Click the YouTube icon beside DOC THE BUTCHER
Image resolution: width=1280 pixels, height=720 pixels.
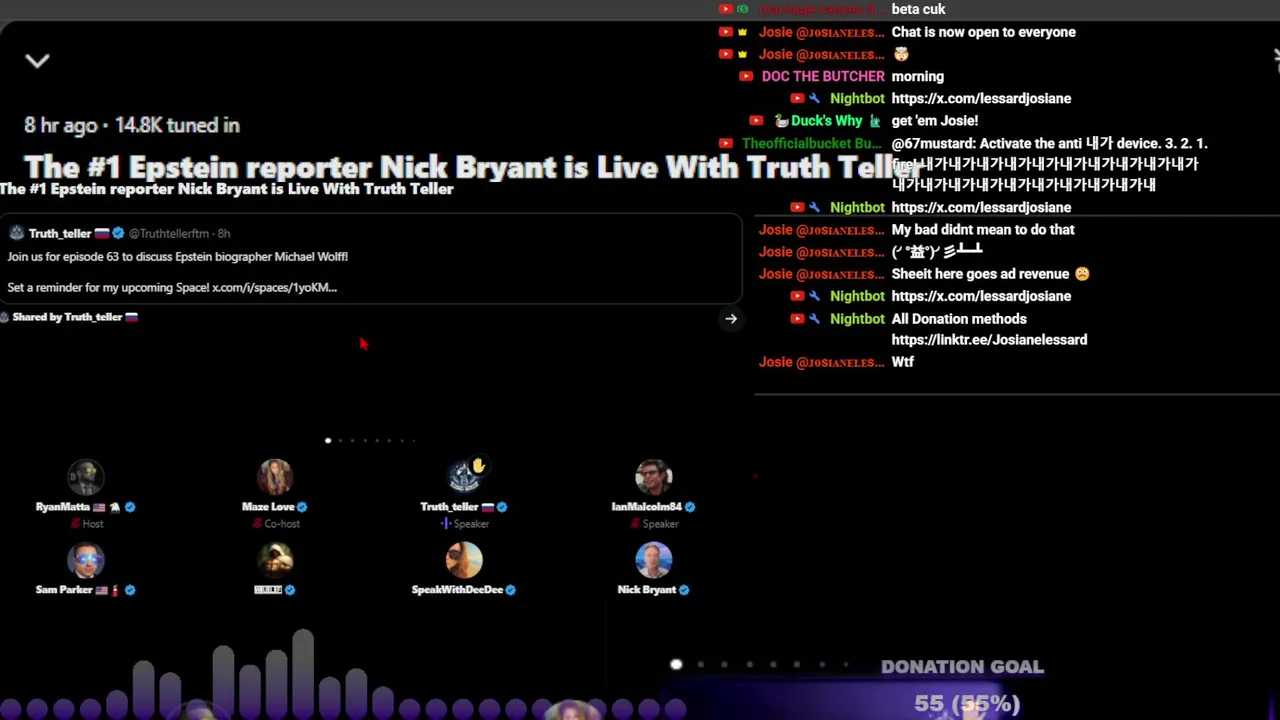coord(746,76)
